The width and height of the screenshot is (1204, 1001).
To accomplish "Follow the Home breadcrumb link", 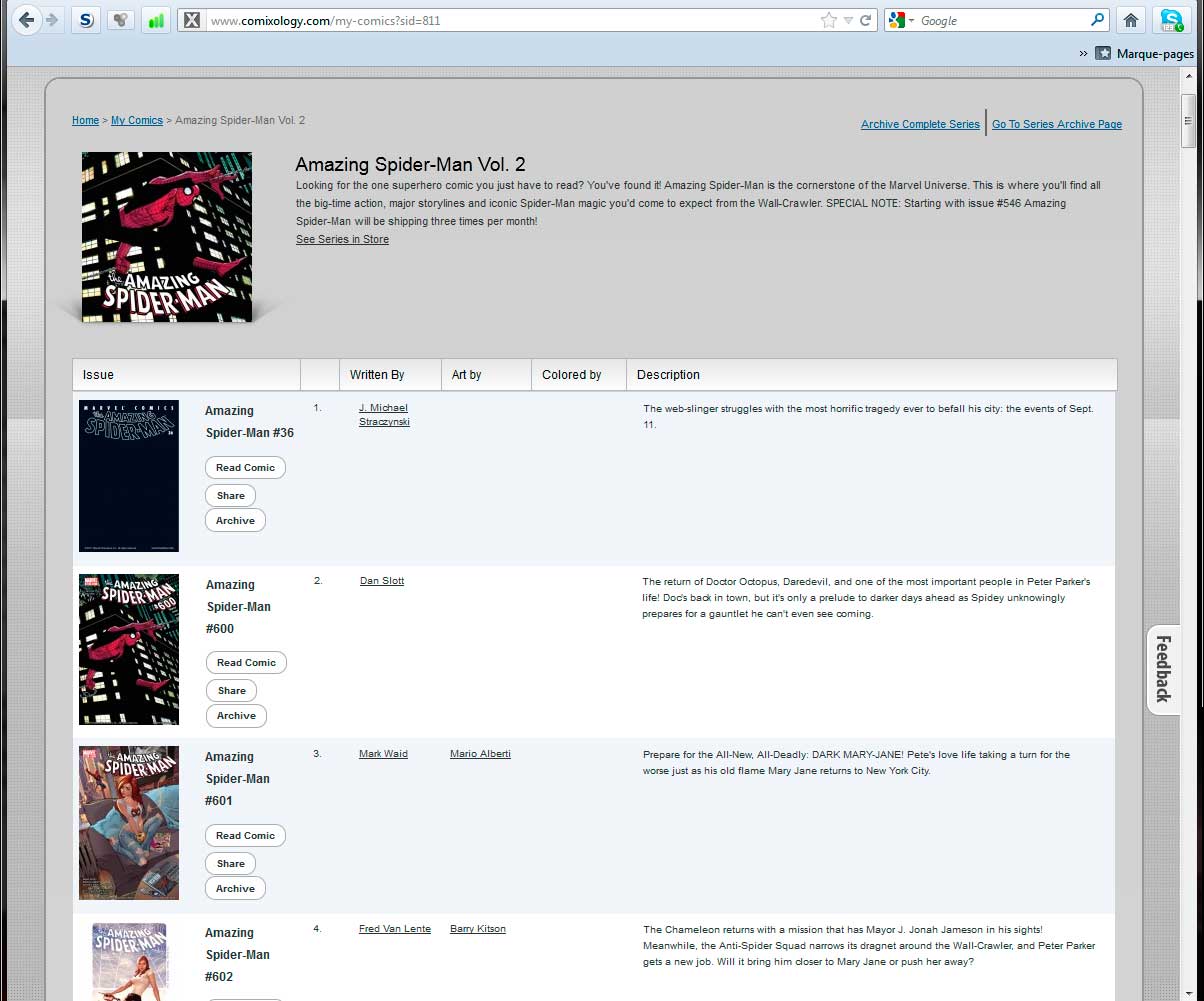I will (x=85, y=120).
